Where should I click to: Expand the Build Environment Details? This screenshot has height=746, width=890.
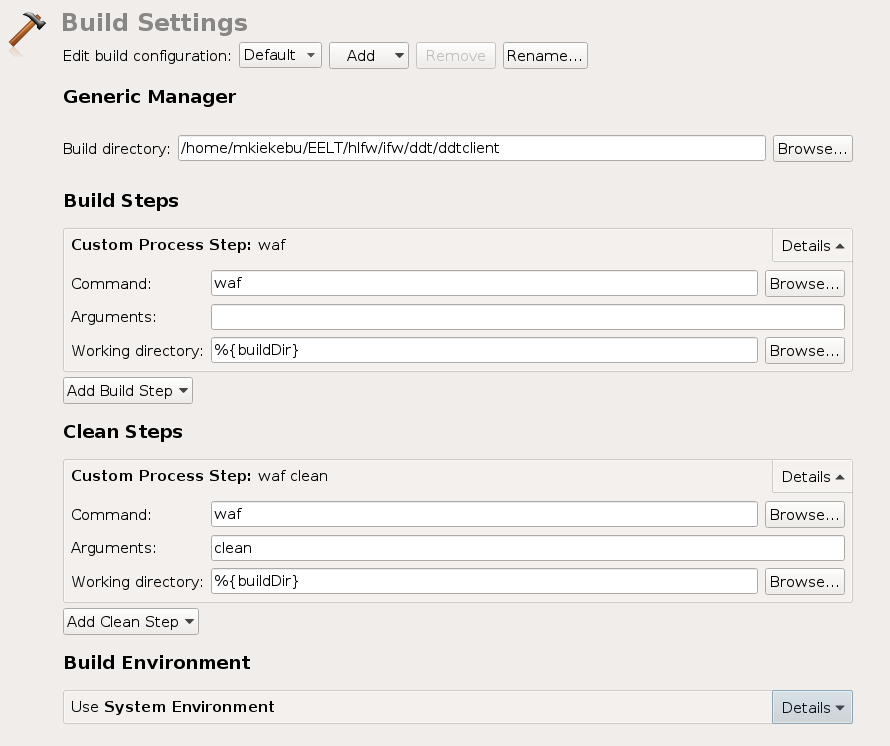pos(812,707)
